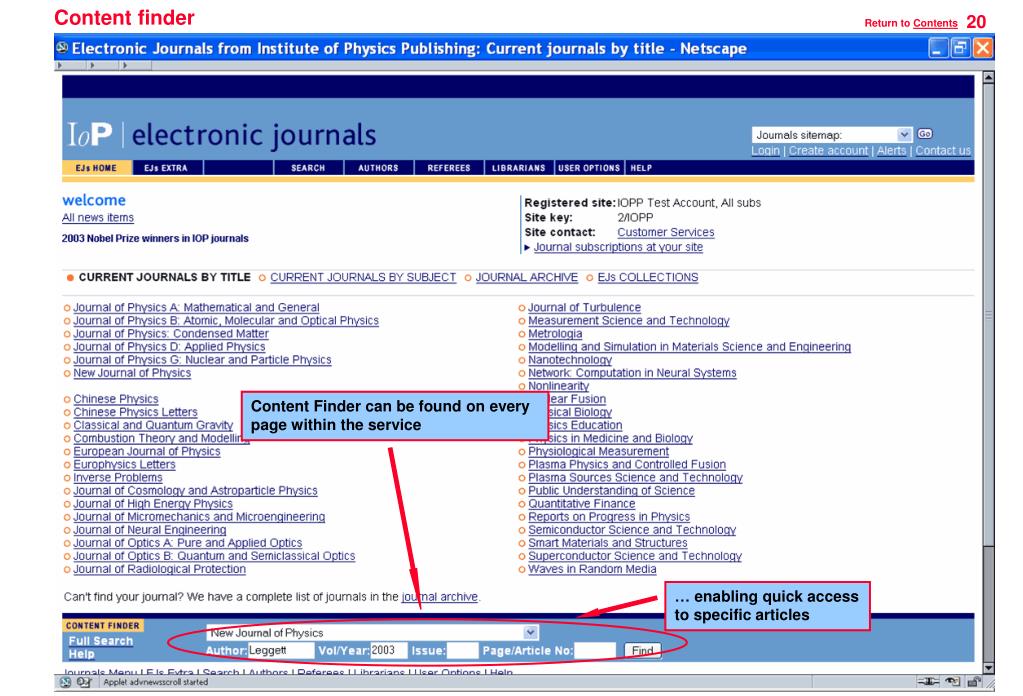Click the journal archive link in the sentence
The image size is (1023, 696).
[439, 596]
